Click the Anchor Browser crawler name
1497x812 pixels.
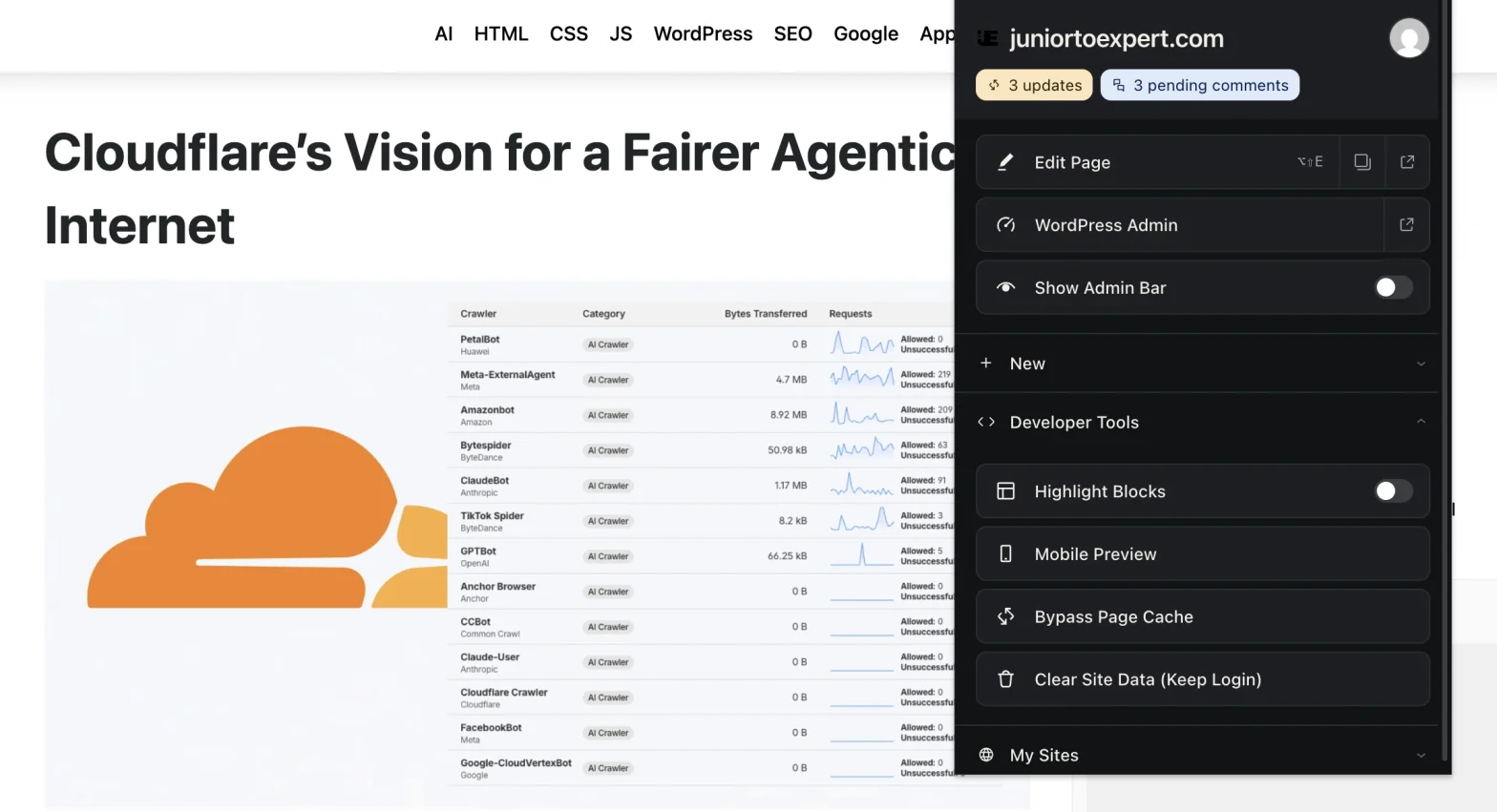(497, 587)
